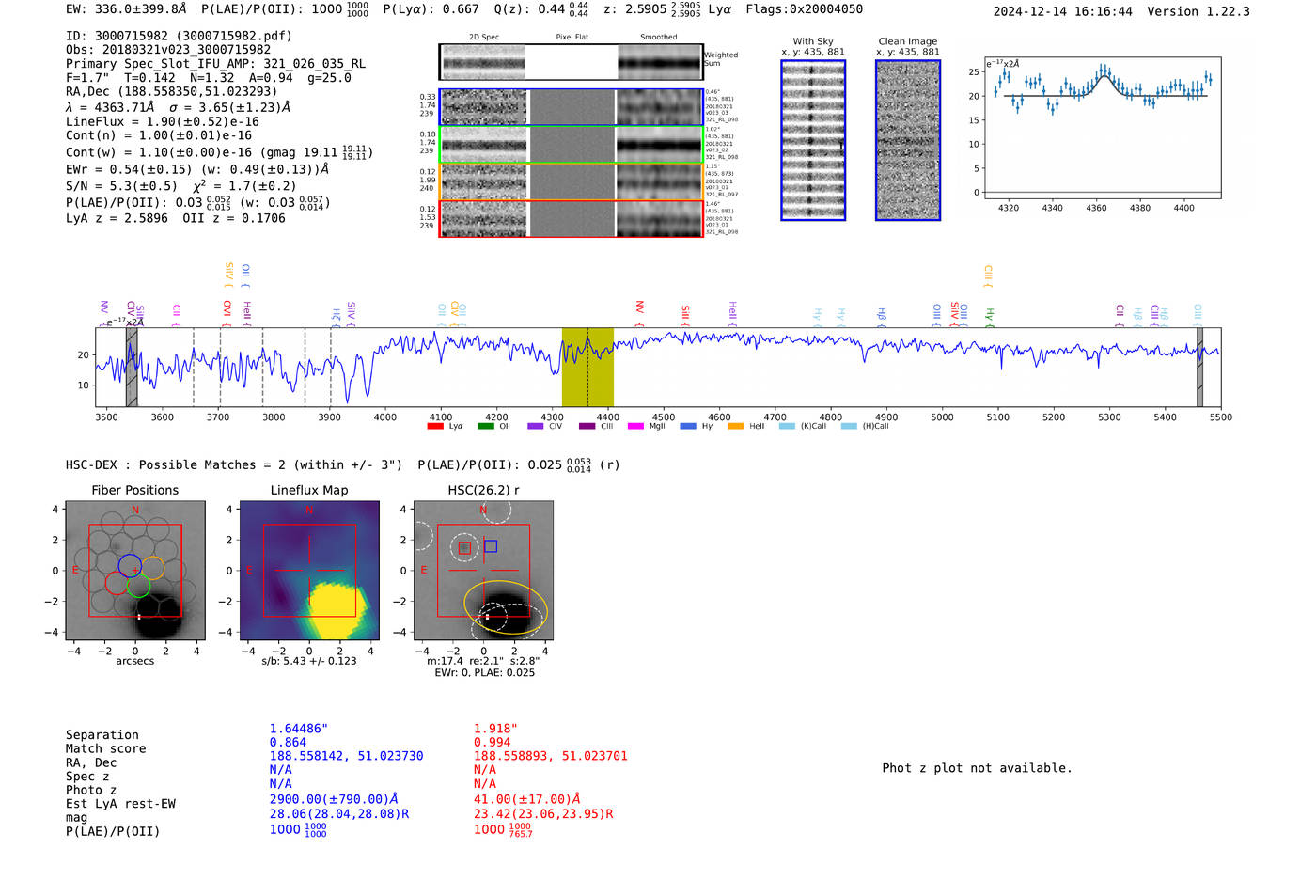This screenshot has height=896, width=1316.
Task: Select the red-bordered 2D spectrum row
Action: (572, 219)
